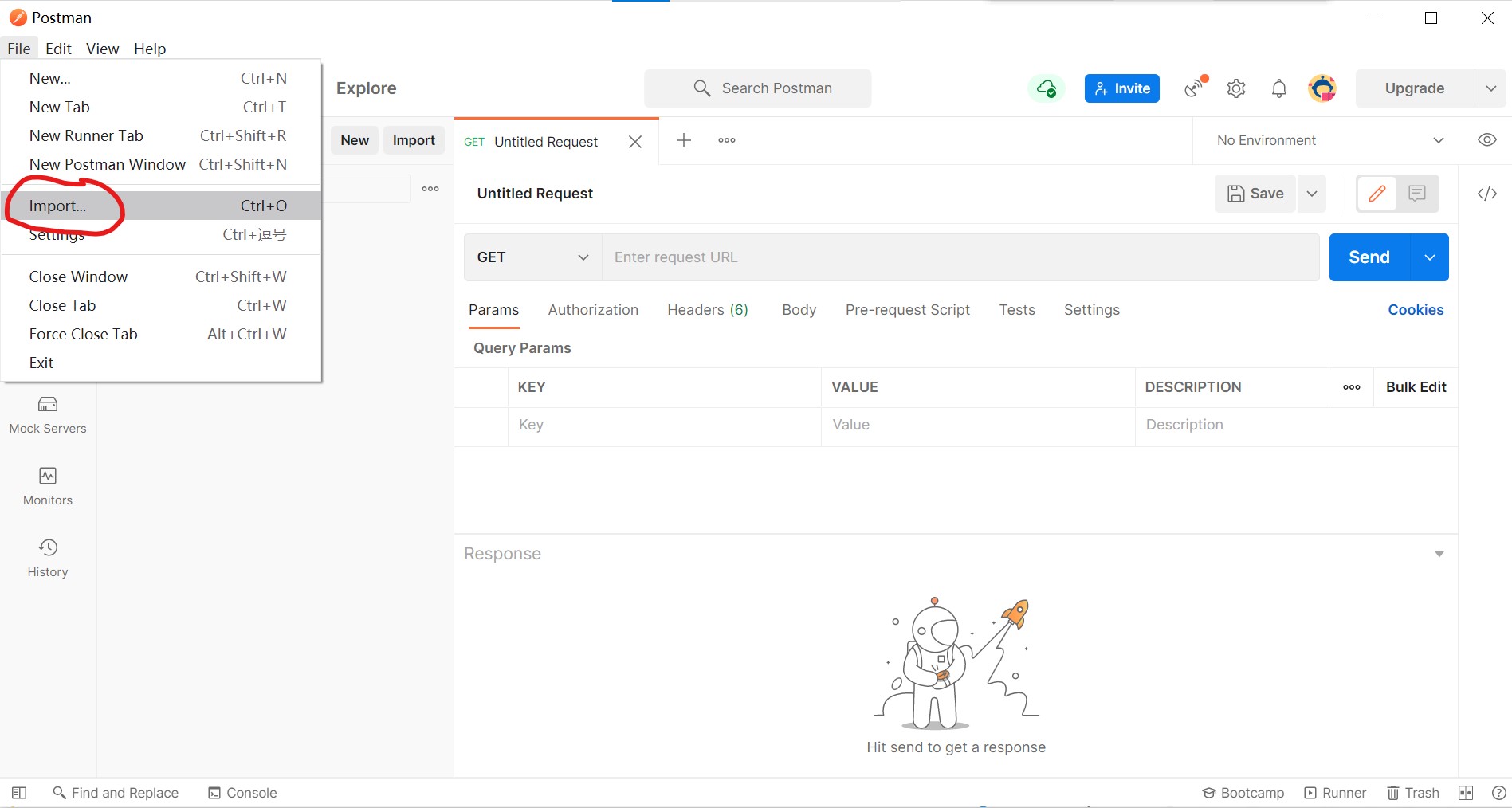1512x808 pixels.
Task: Choose Close Window in File menu
Action: coord(162,277)
